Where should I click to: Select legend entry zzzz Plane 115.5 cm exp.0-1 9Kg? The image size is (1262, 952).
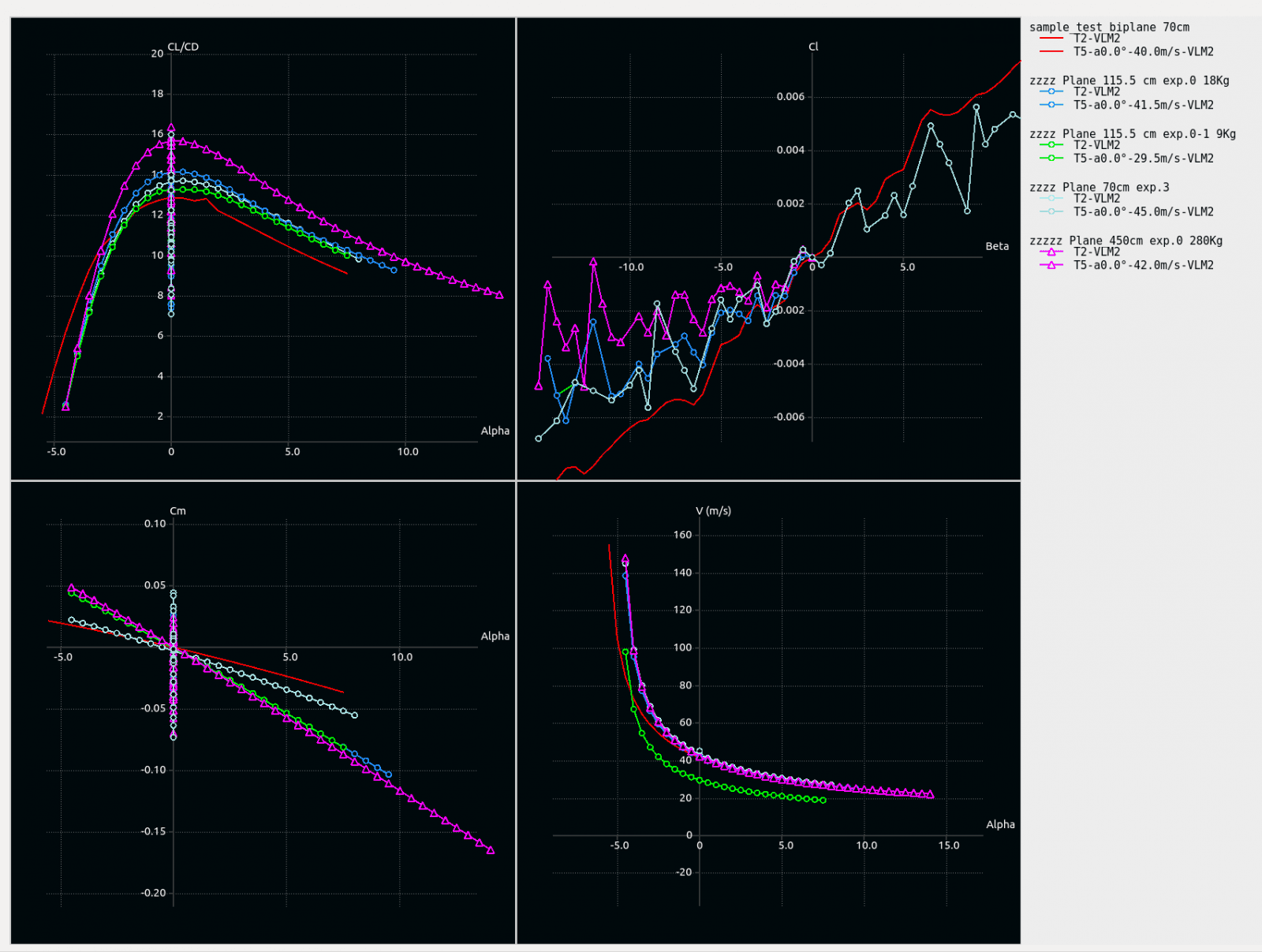click(1132, 134)
